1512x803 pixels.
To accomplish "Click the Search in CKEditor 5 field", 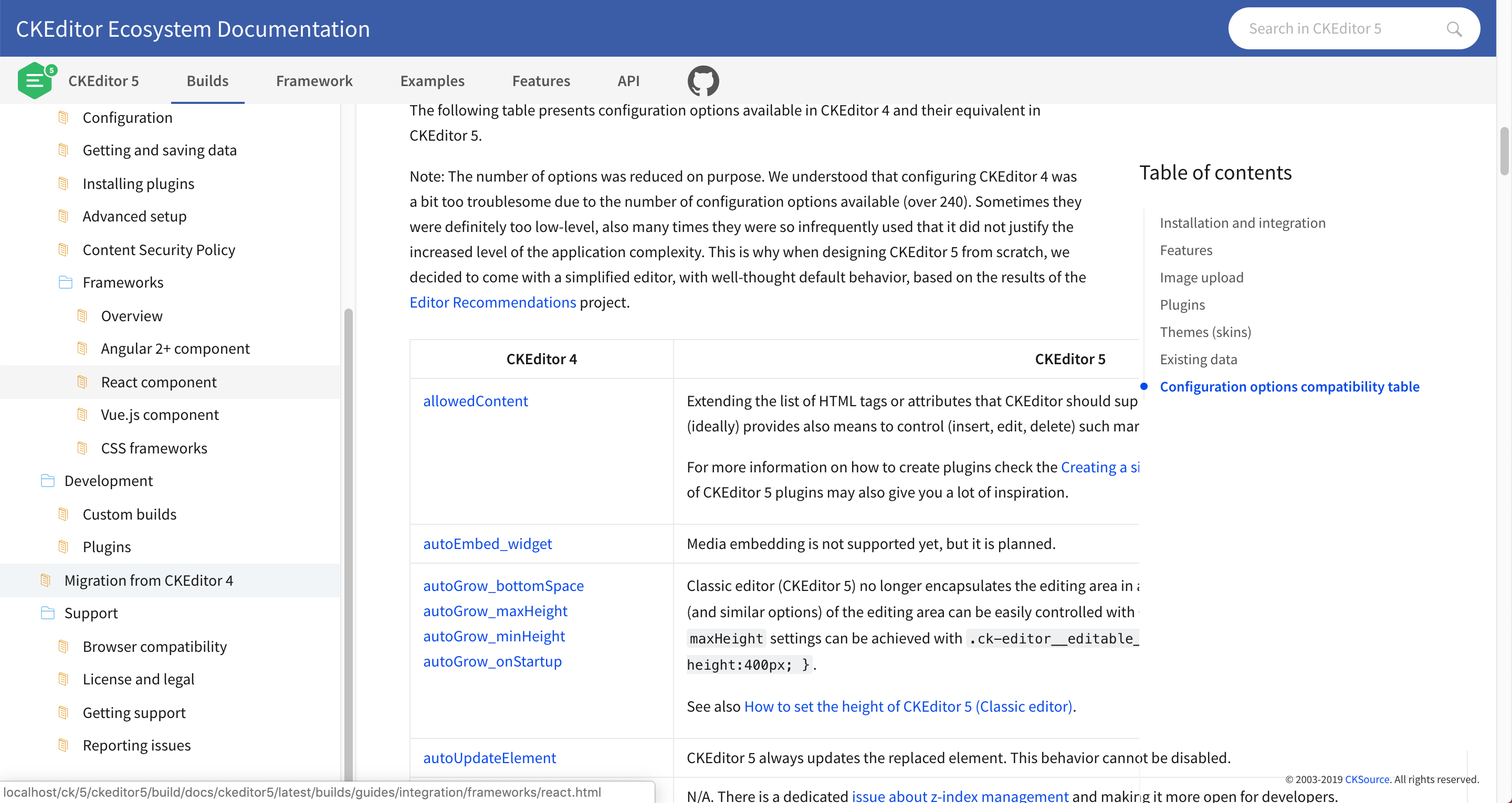I will click(1338, 28).
